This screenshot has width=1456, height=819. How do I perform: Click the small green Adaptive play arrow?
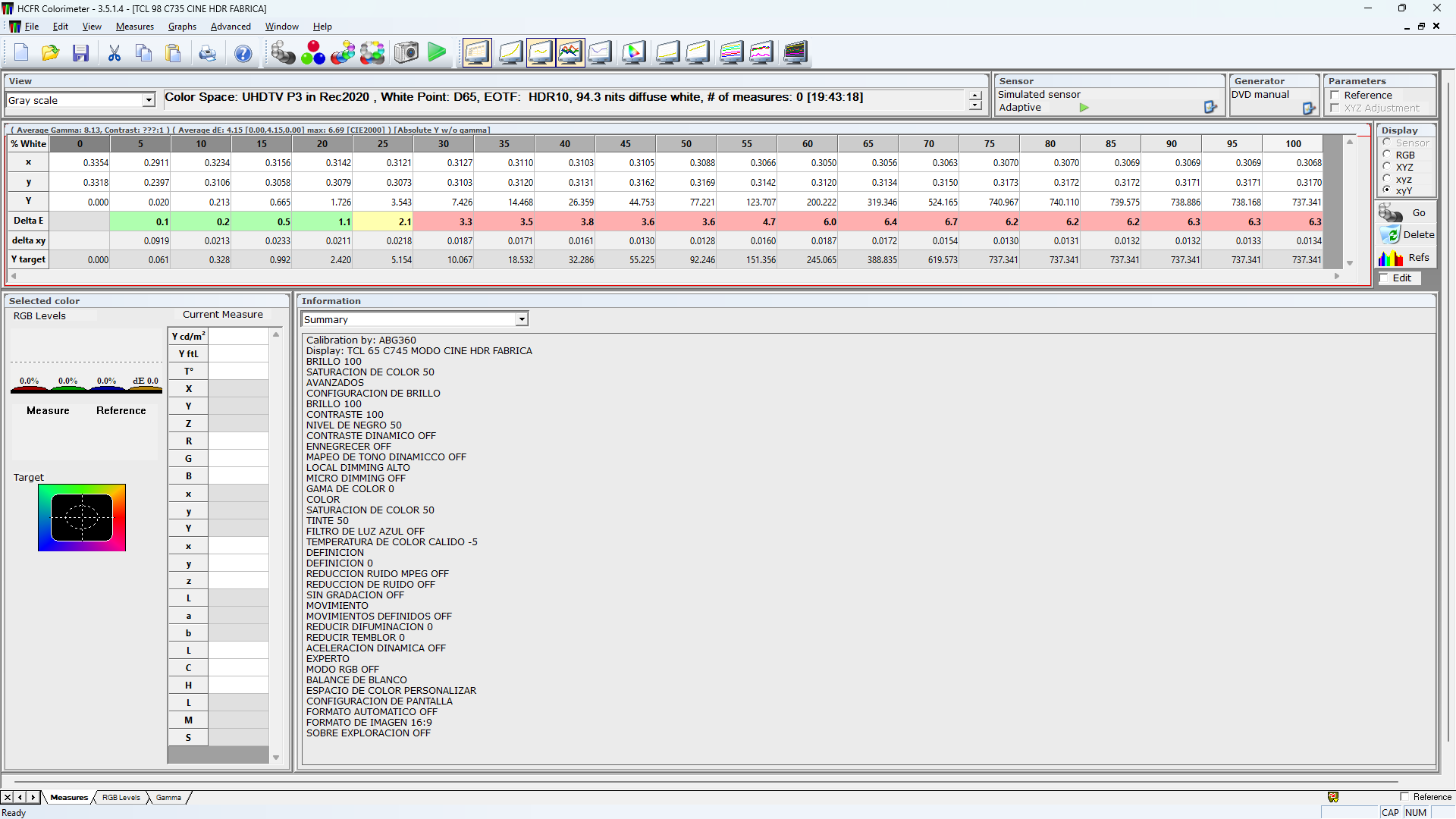click(x=1084, y=108)
